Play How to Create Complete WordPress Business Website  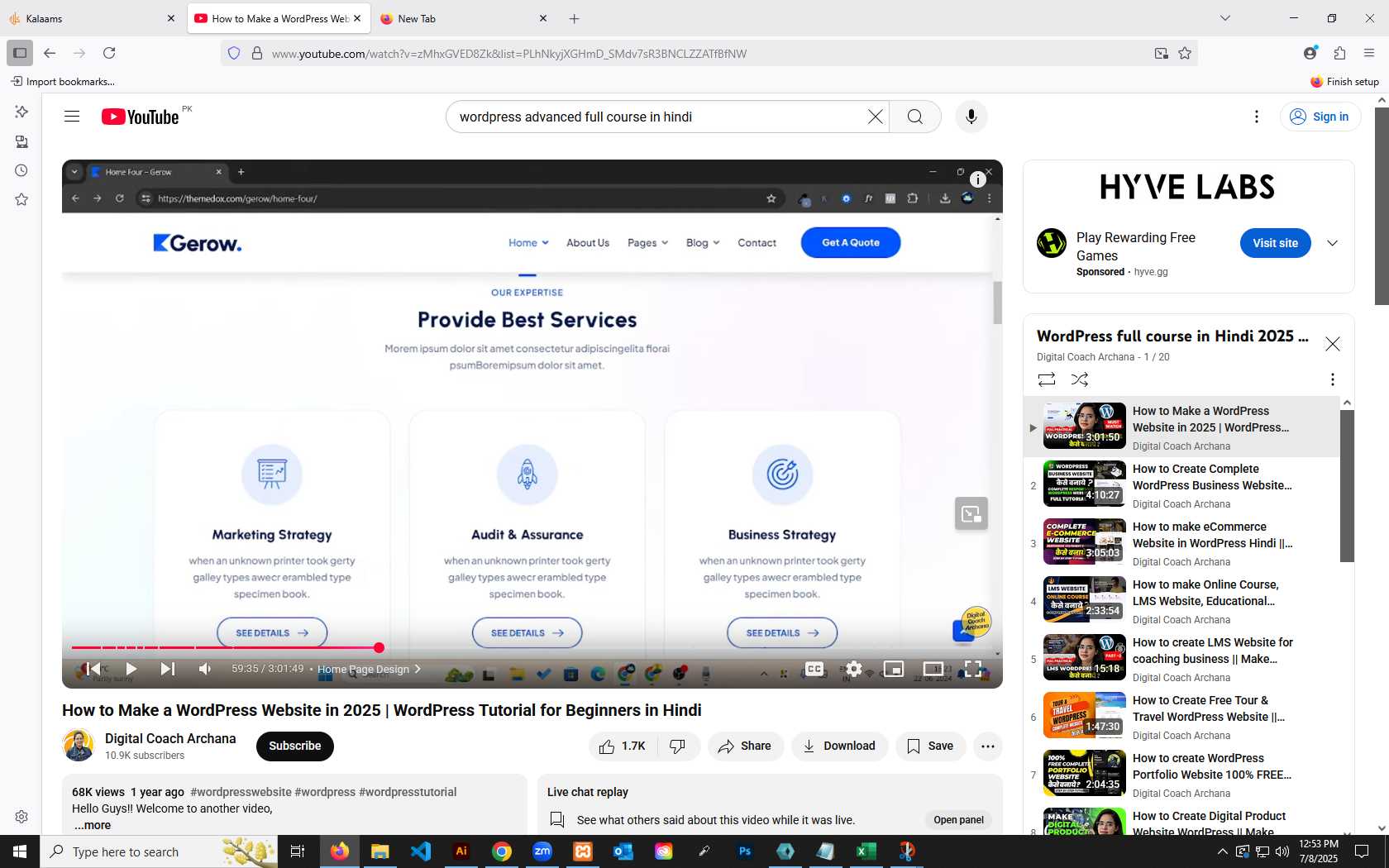(1181, 485)
